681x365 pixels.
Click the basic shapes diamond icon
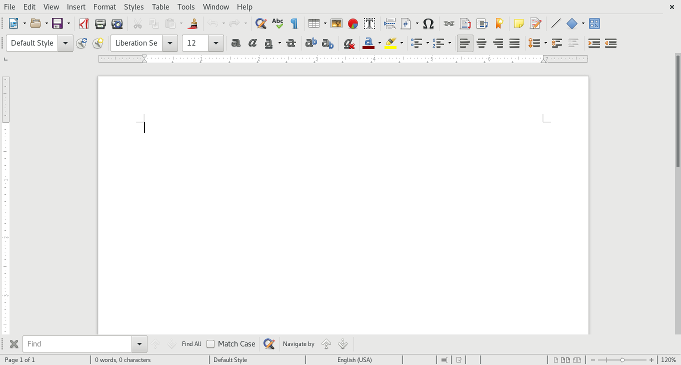(x=572, y=23)
